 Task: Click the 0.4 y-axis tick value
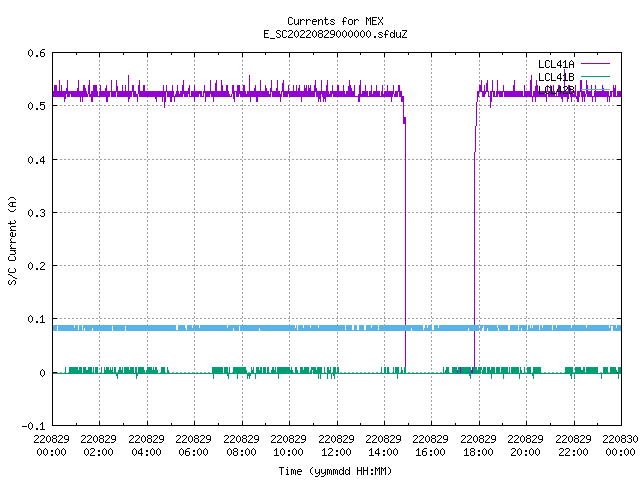[36, 160]
